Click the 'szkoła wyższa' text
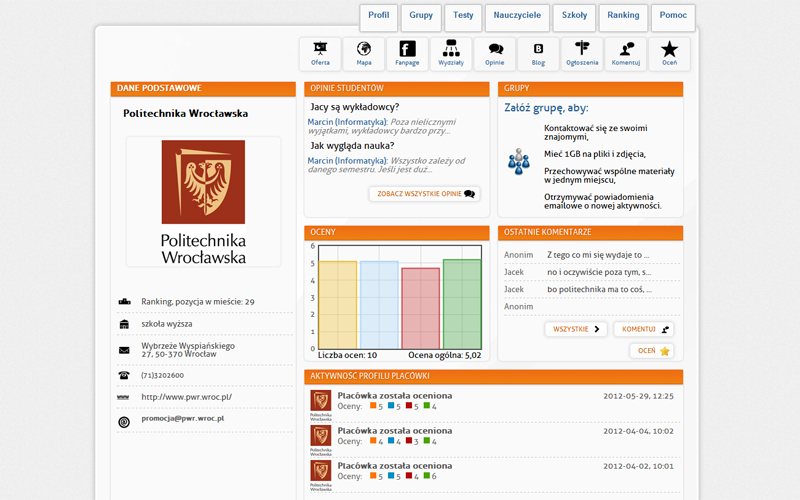 point(167,324)
